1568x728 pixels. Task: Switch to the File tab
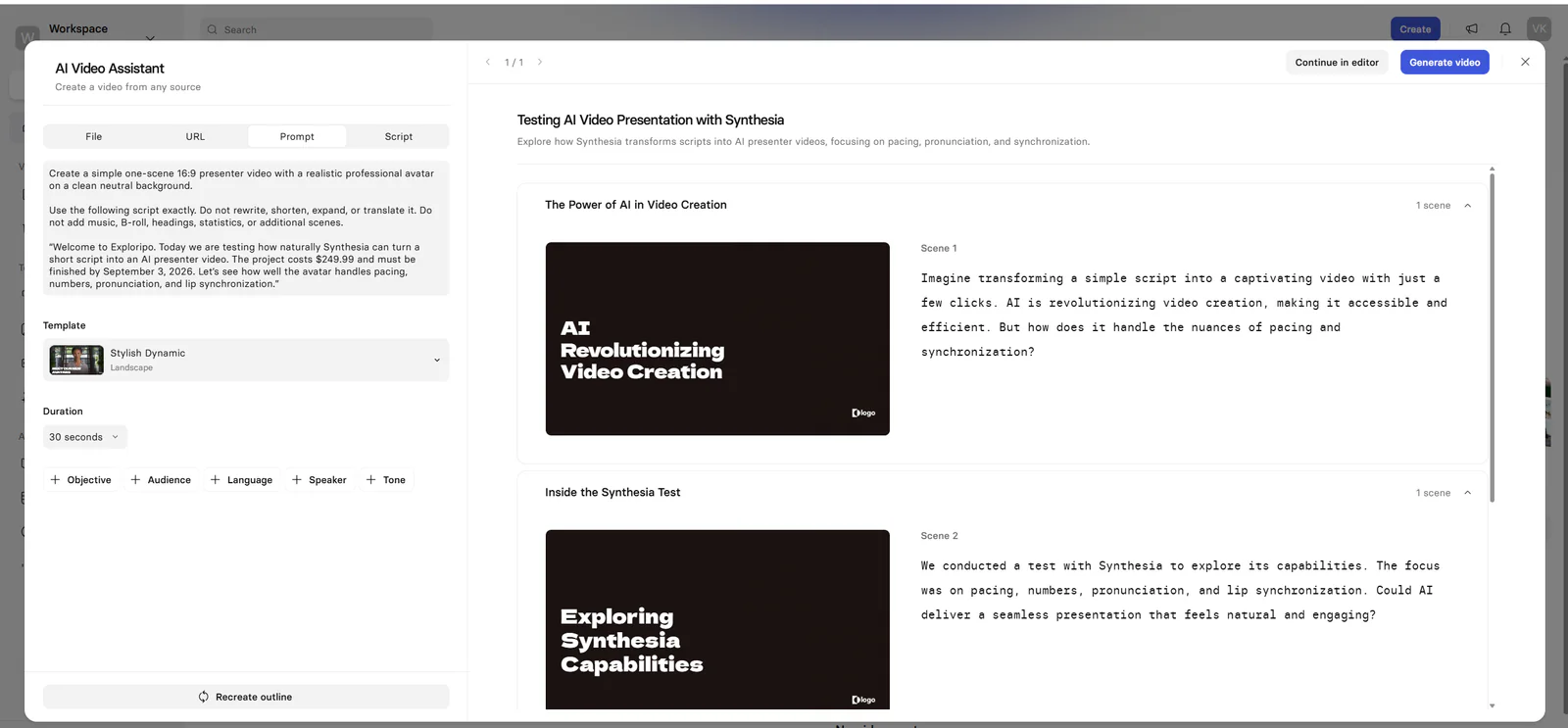94,136
